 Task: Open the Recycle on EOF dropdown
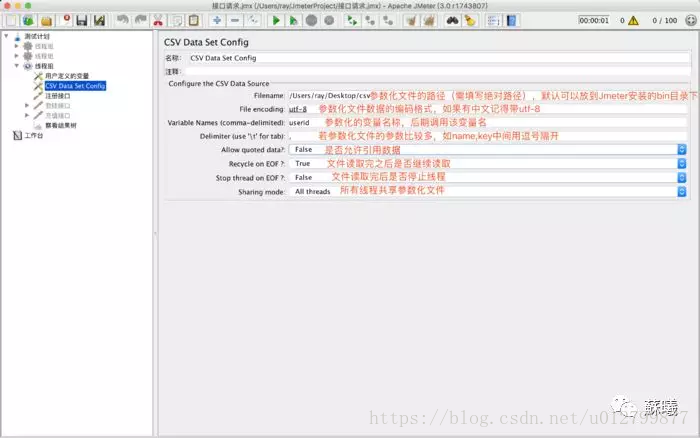click(681, 164)
